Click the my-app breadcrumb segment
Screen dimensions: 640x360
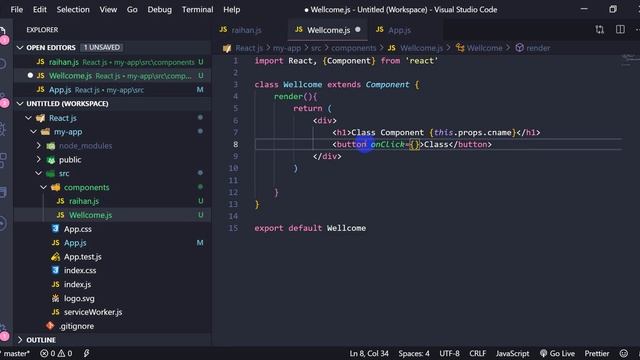[x=287, y=48]
